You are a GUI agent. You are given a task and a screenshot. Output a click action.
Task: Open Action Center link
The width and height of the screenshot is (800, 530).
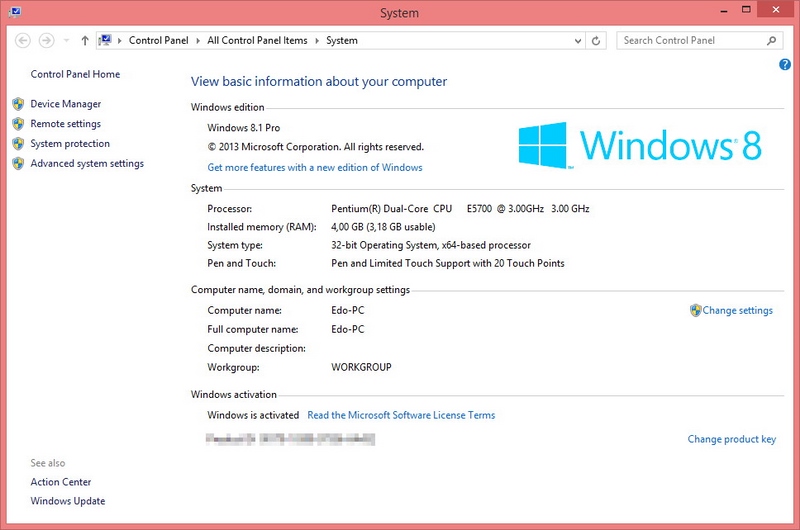pyautogui.click(x=61, y=482)
